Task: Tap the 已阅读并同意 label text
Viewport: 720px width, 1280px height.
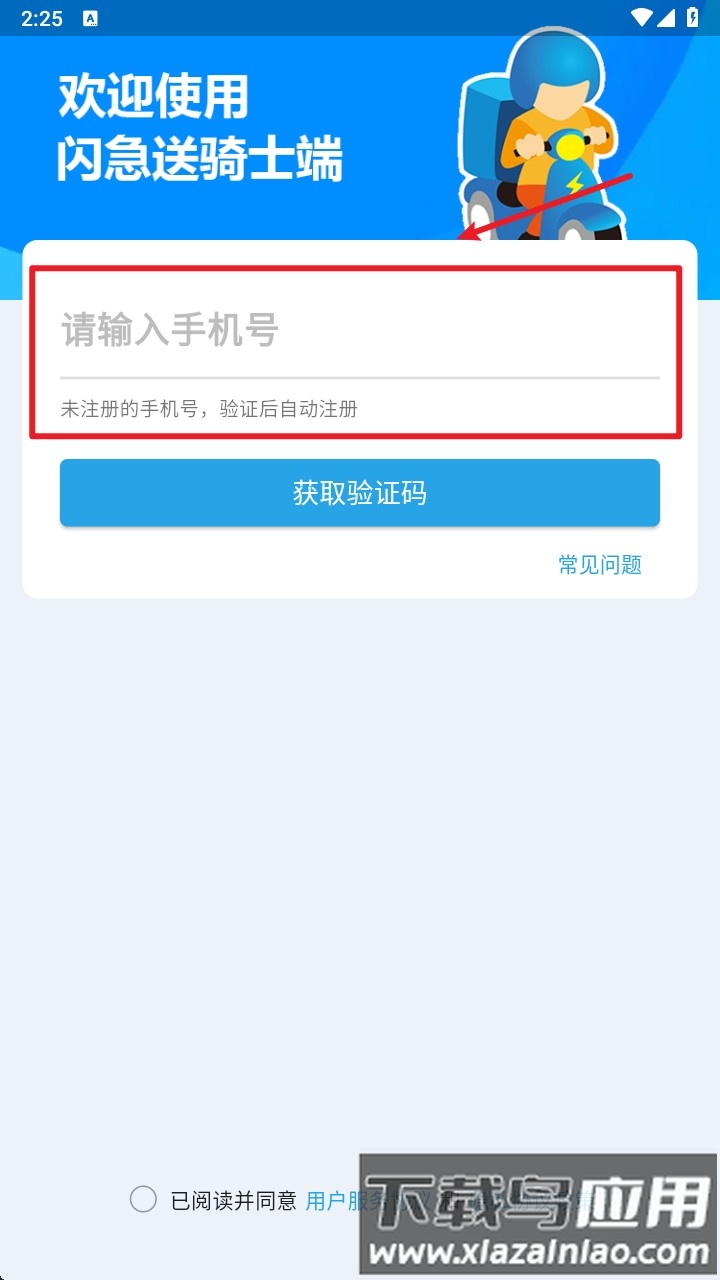Action: point(234,1201)
